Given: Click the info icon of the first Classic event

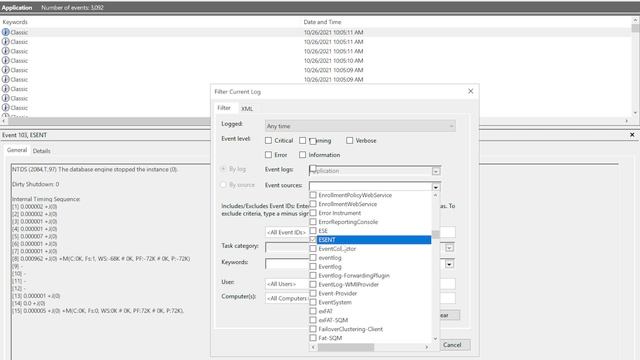Looking at the screenshot, I should pyautogui.click(x=5, y=32).
